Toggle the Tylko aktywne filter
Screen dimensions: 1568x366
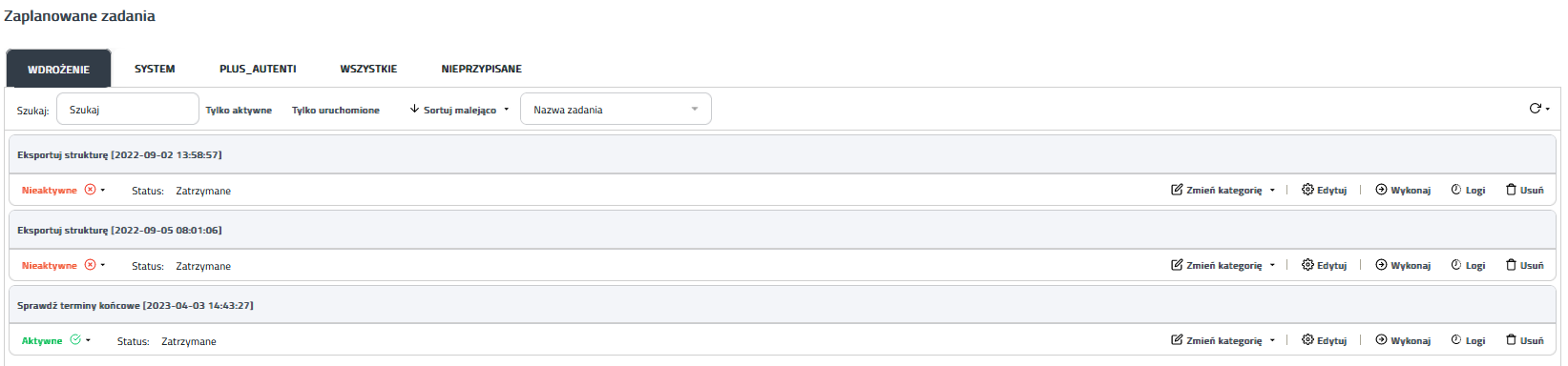tap(239, 111)
